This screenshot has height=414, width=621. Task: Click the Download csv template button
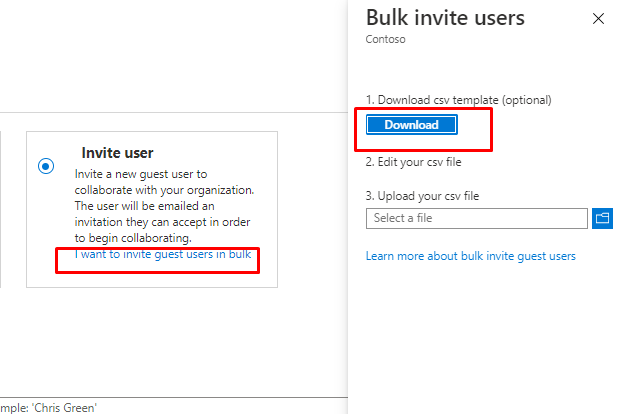click(412, 125)
